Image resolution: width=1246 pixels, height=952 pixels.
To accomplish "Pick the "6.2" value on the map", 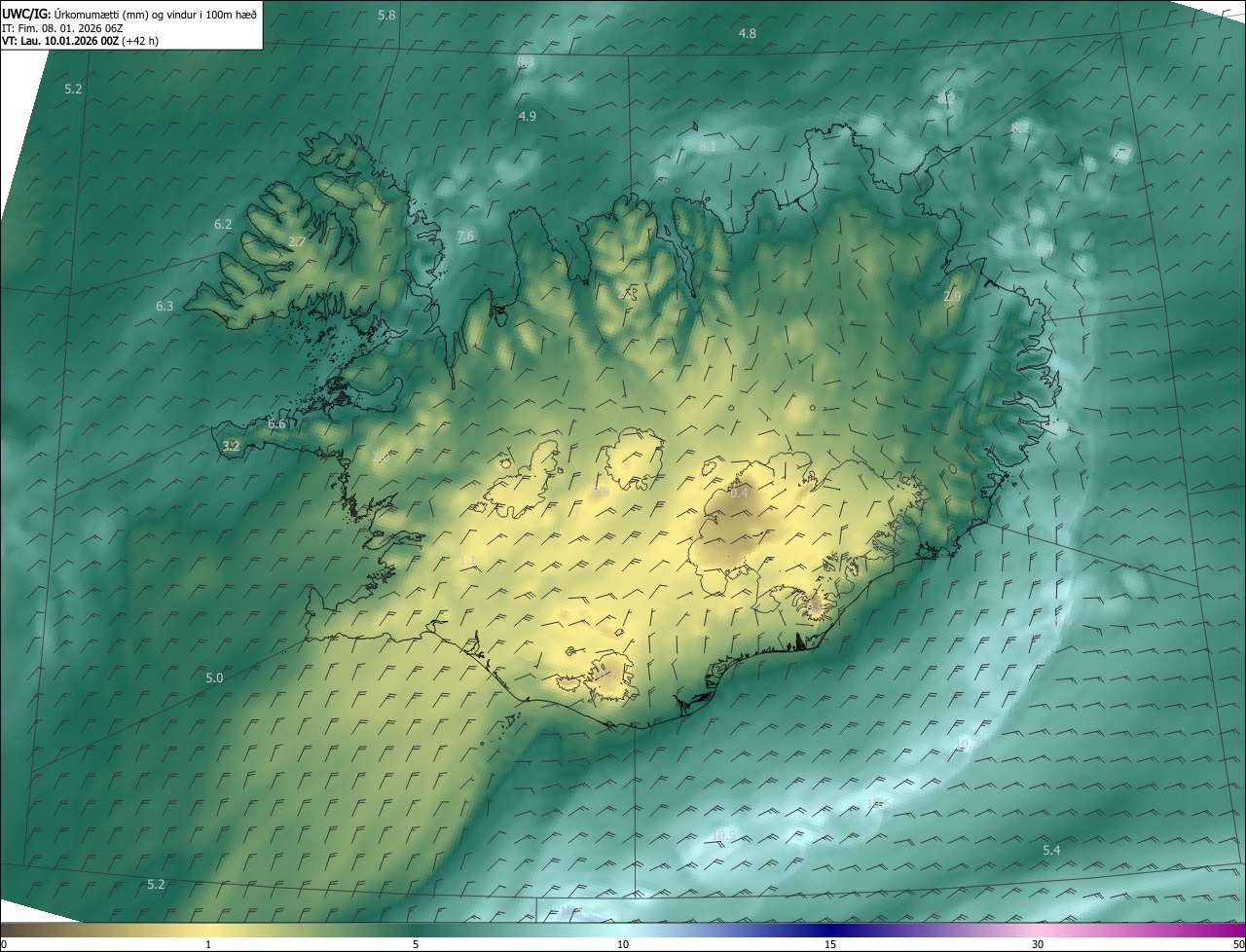I will (x=223, y=225).
